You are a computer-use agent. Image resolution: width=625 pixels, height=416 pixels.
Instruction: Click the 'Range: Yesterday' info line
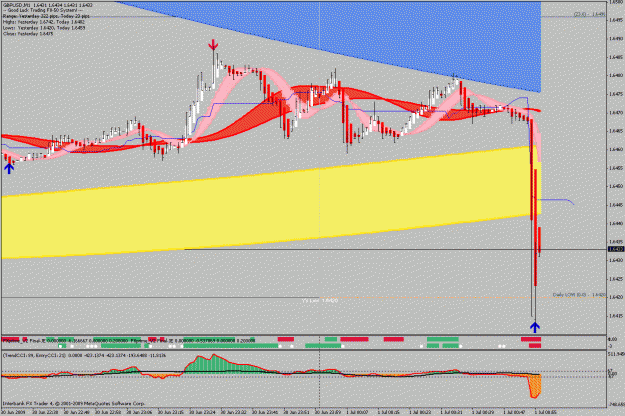(46, 16)
